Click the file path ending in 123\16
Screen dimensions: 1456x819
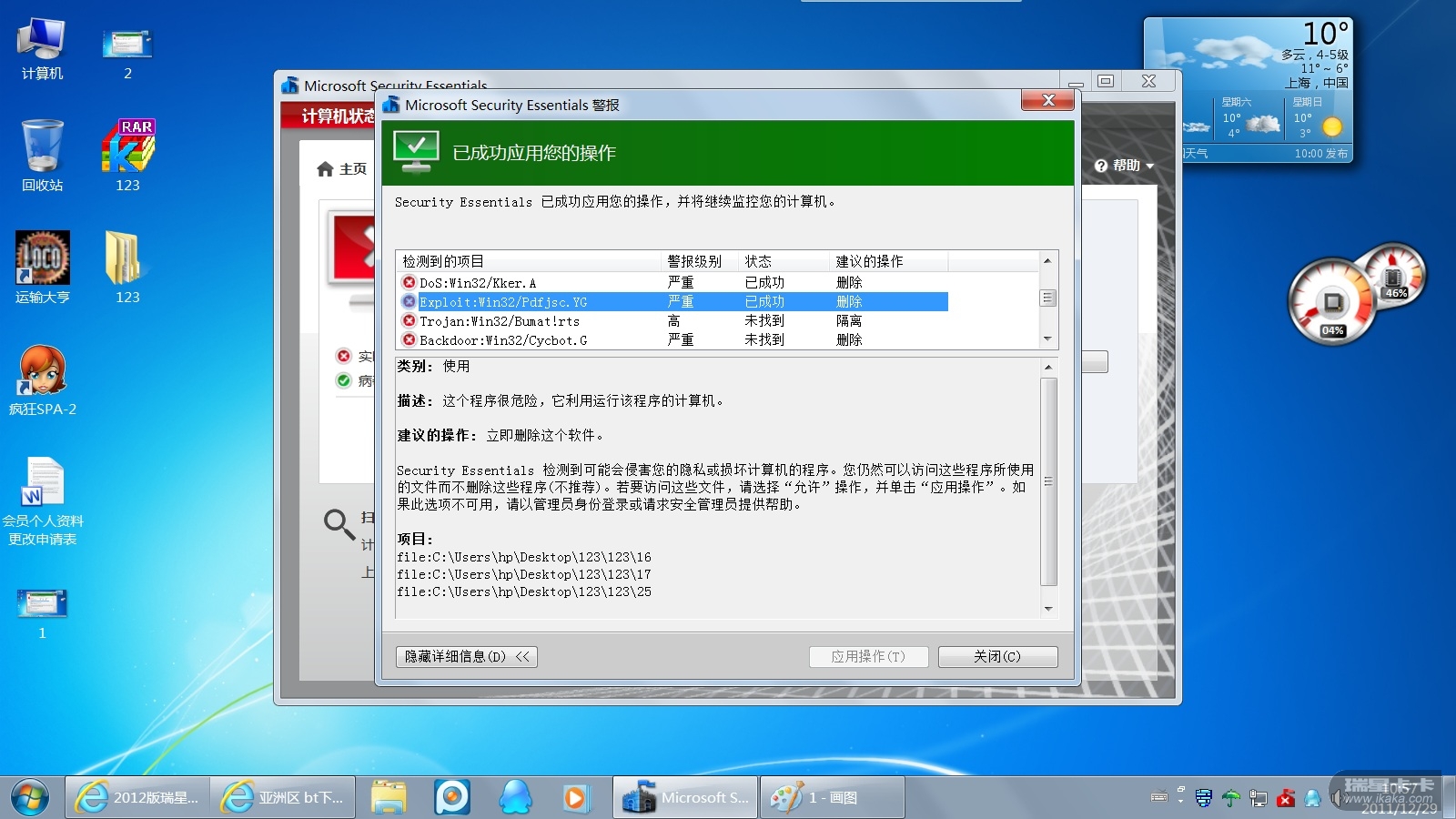click(x=524, y=557)
